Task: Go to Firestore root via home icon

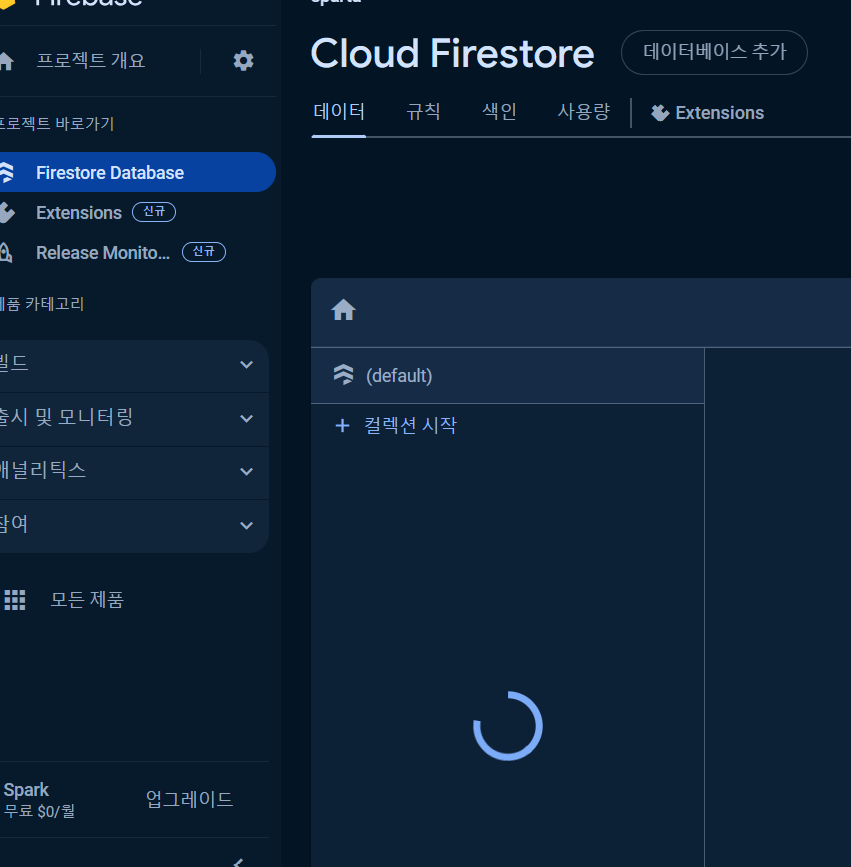Action: point(343,310)
